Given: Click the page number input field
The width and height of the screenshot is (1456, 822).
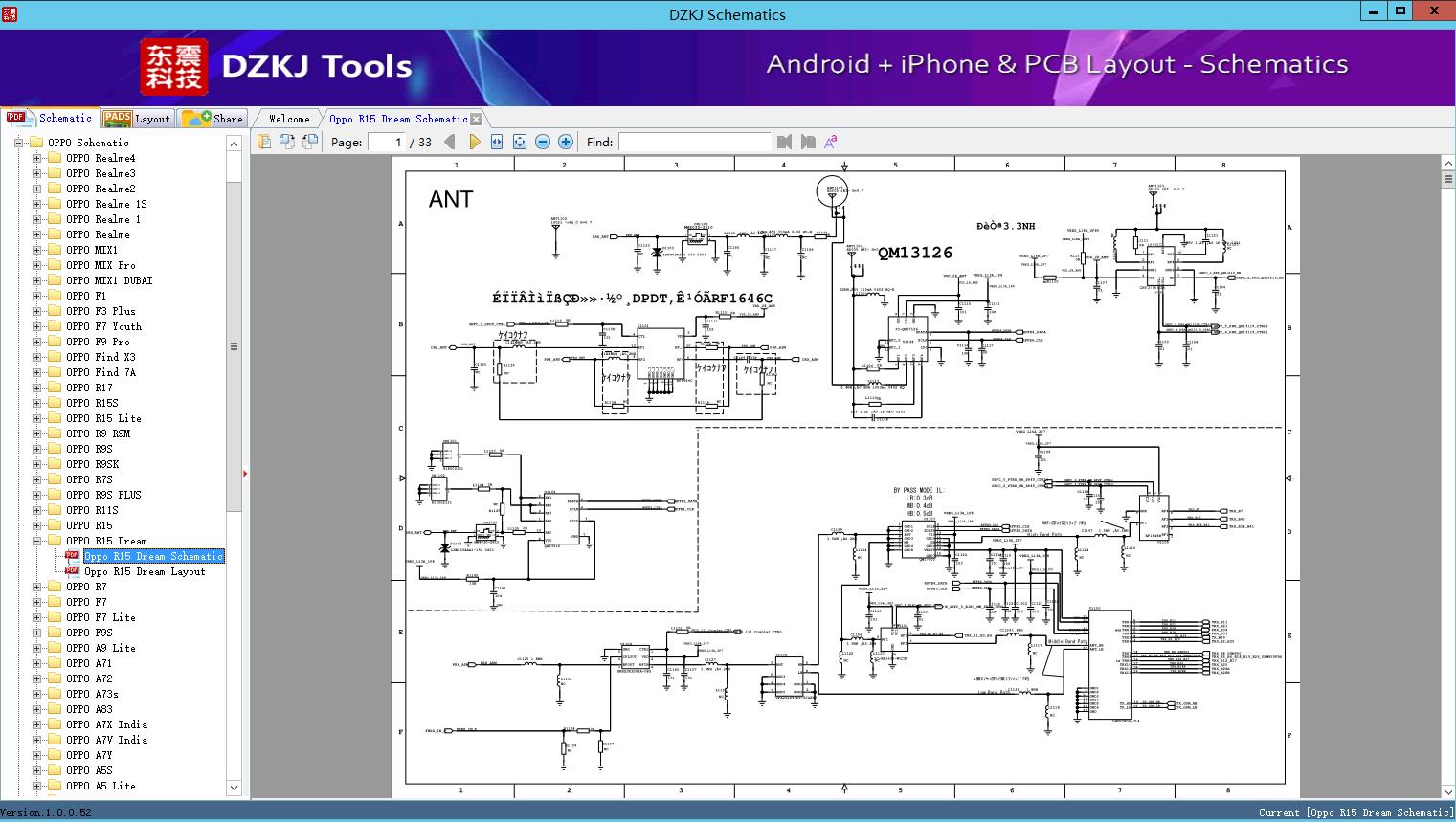Looking at the screenshot, I should [x=386, y=142].
